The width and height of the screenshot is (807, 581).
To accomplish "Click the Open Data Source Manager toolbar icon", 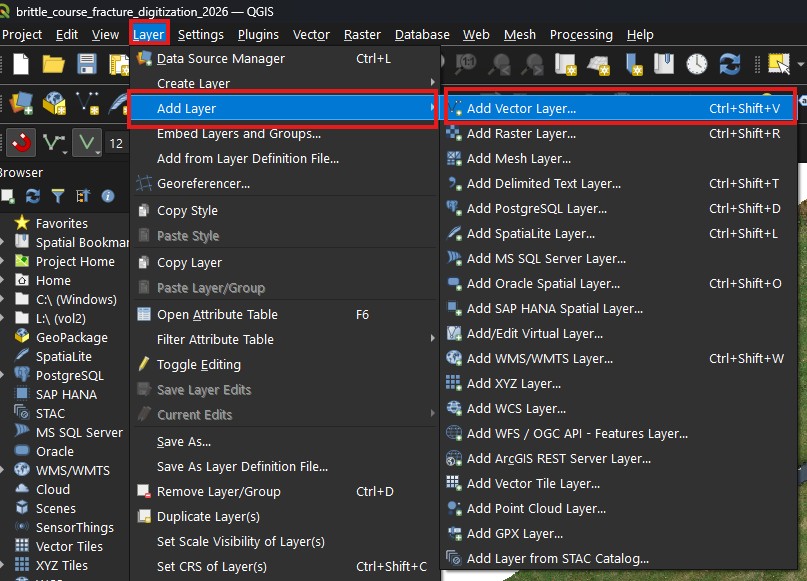I will [x=21, y=103].
